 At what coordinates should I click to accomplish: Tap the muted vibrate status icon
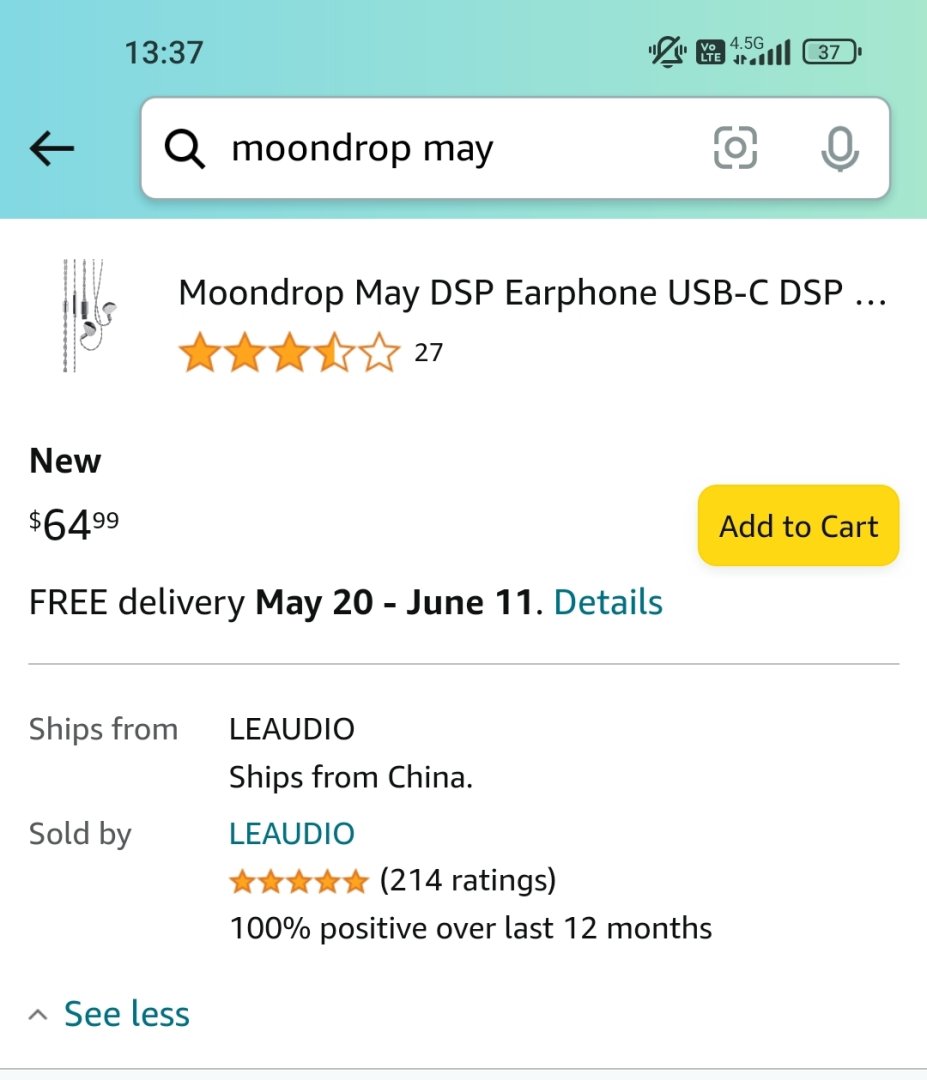[x=666, y=52]
